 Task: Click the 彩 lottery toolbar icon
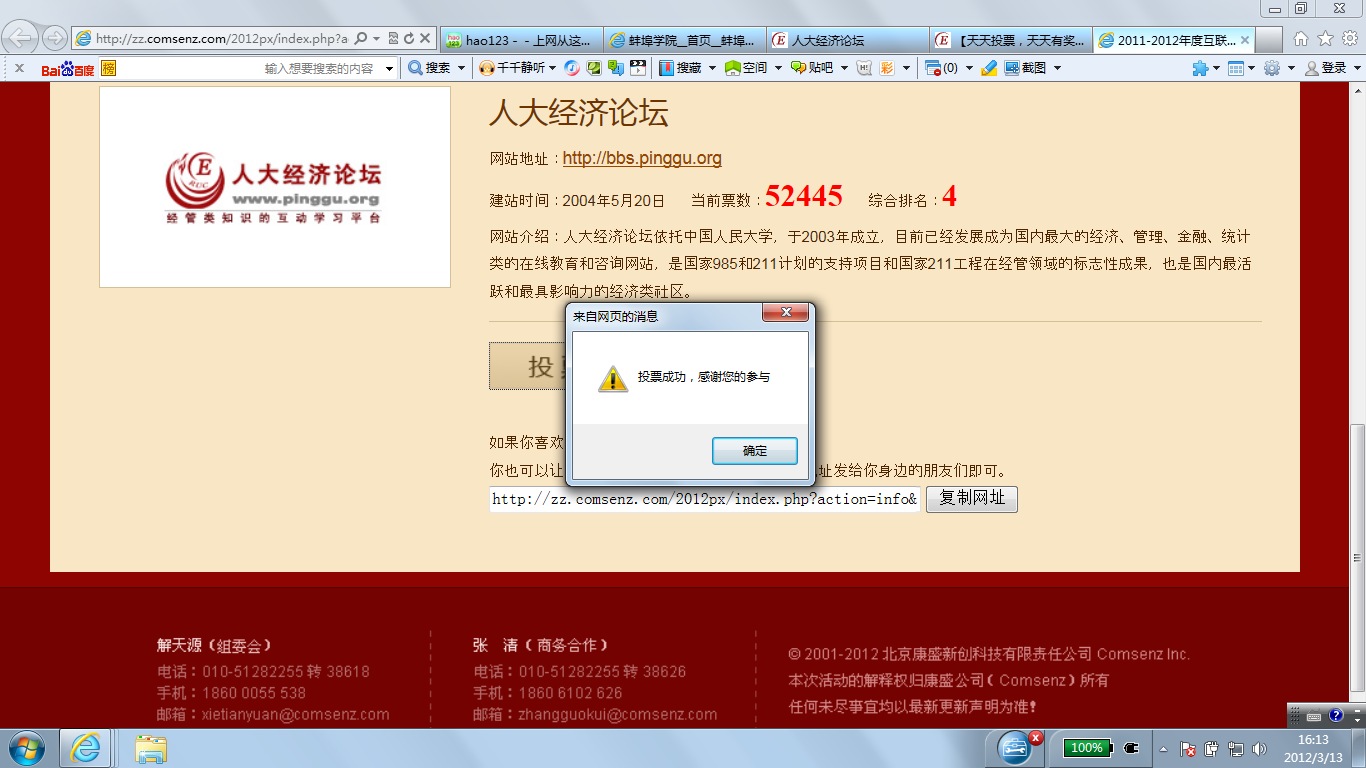click(x=886, y=68)
